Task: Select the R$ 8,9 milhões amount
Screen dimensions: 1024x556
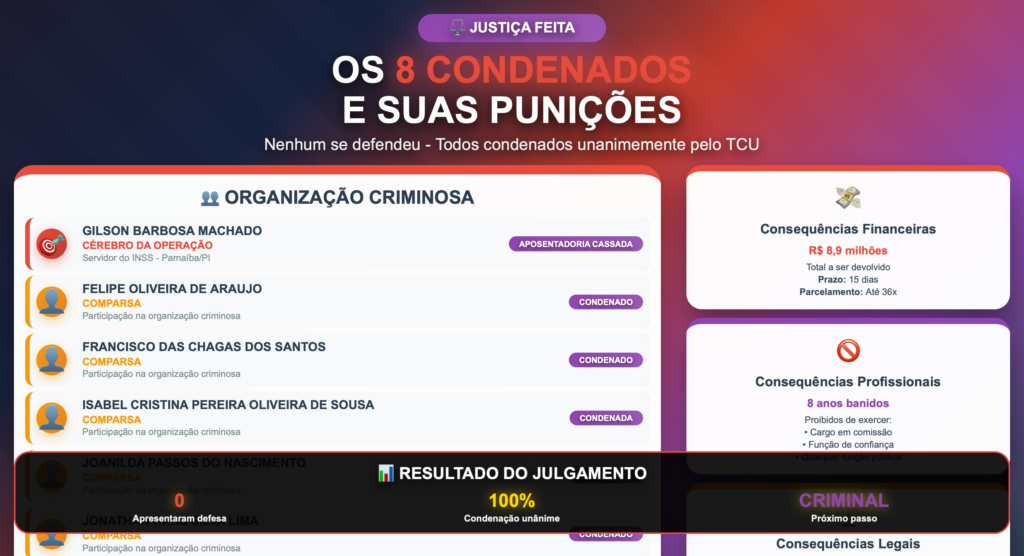Action: [848, 250]
